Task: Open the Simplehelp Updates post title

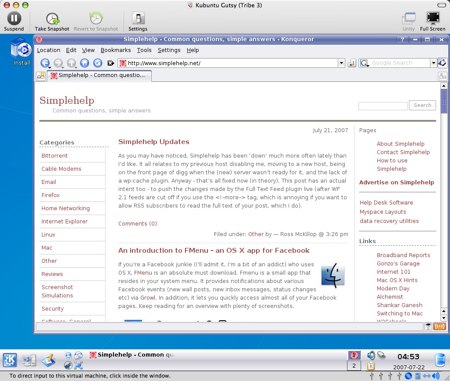Action: [x=154, y=142]
